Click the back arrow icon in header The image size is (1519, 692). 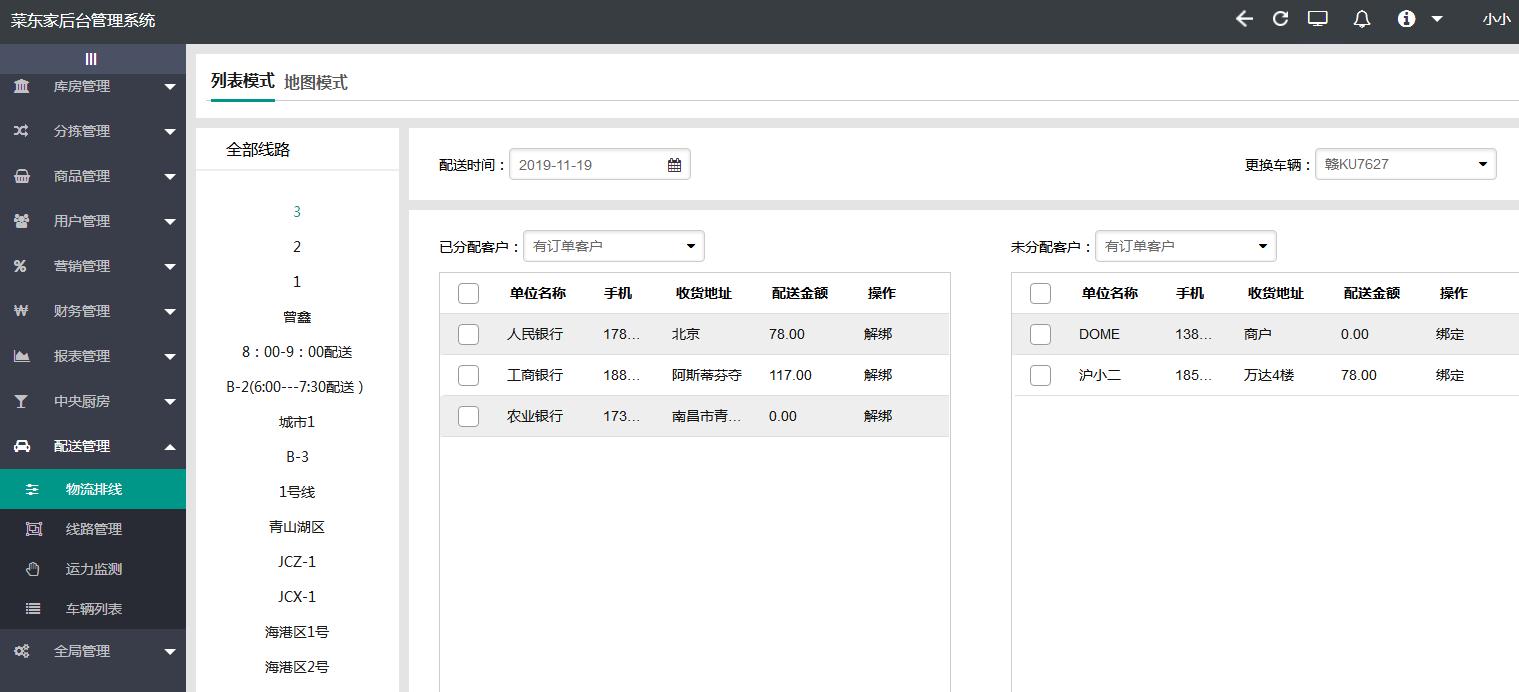coord(1244,19)
